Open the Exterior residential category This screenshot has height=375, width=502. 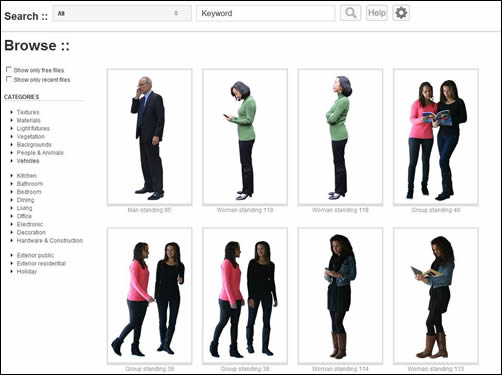(x=41, y=263)
